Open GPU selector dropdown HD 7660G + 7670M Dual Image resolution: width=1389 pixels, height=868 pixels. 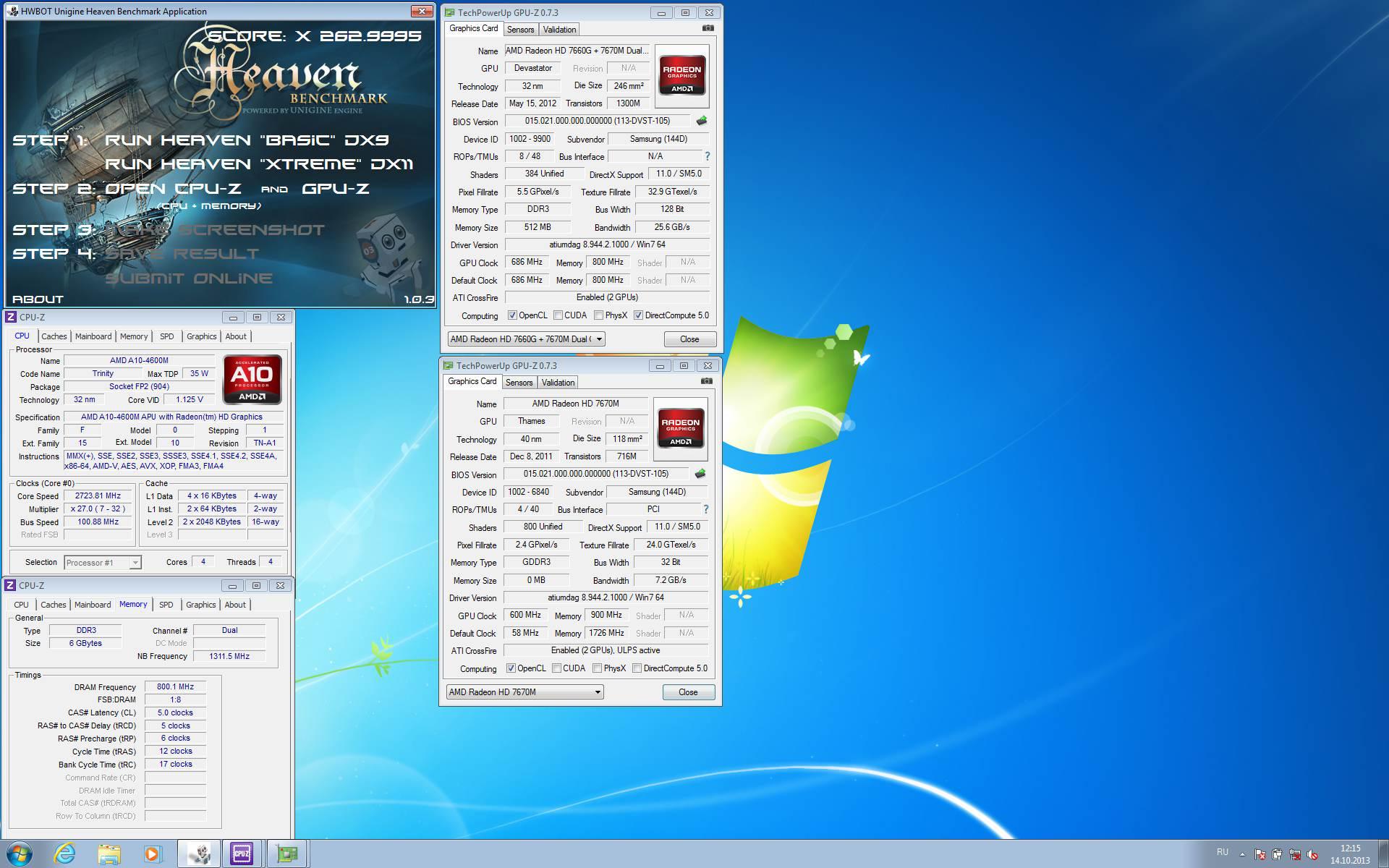pyautogui.click(x=526, y=339)
